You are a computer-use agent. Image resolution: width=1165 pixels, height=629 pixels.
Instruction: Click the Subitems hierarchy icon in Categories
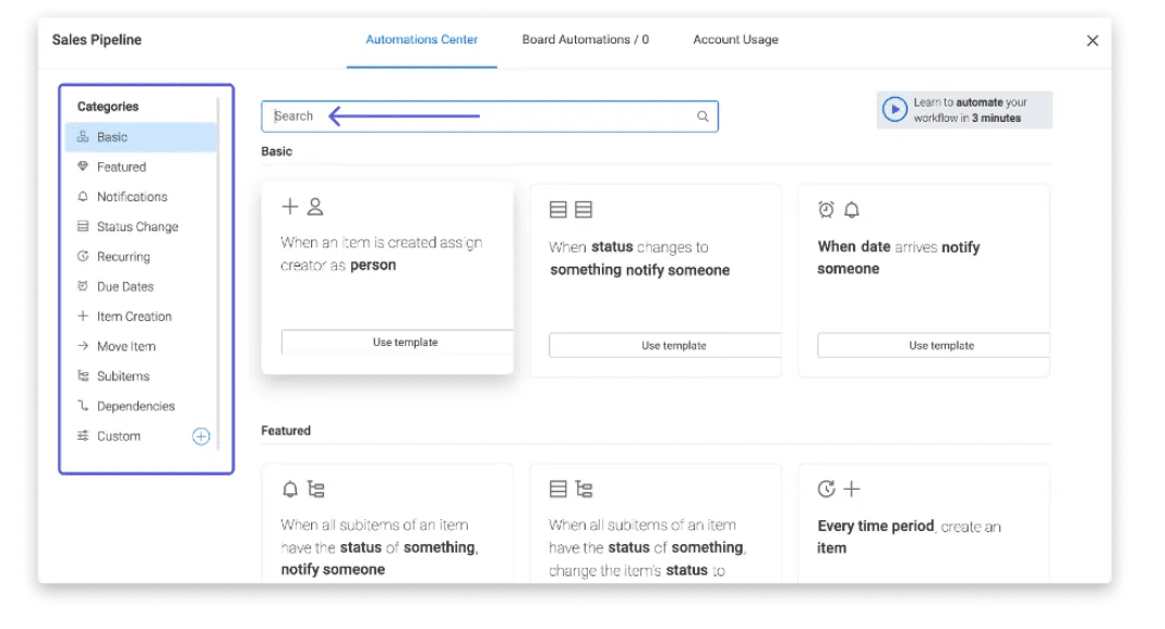tap(82, 376)
